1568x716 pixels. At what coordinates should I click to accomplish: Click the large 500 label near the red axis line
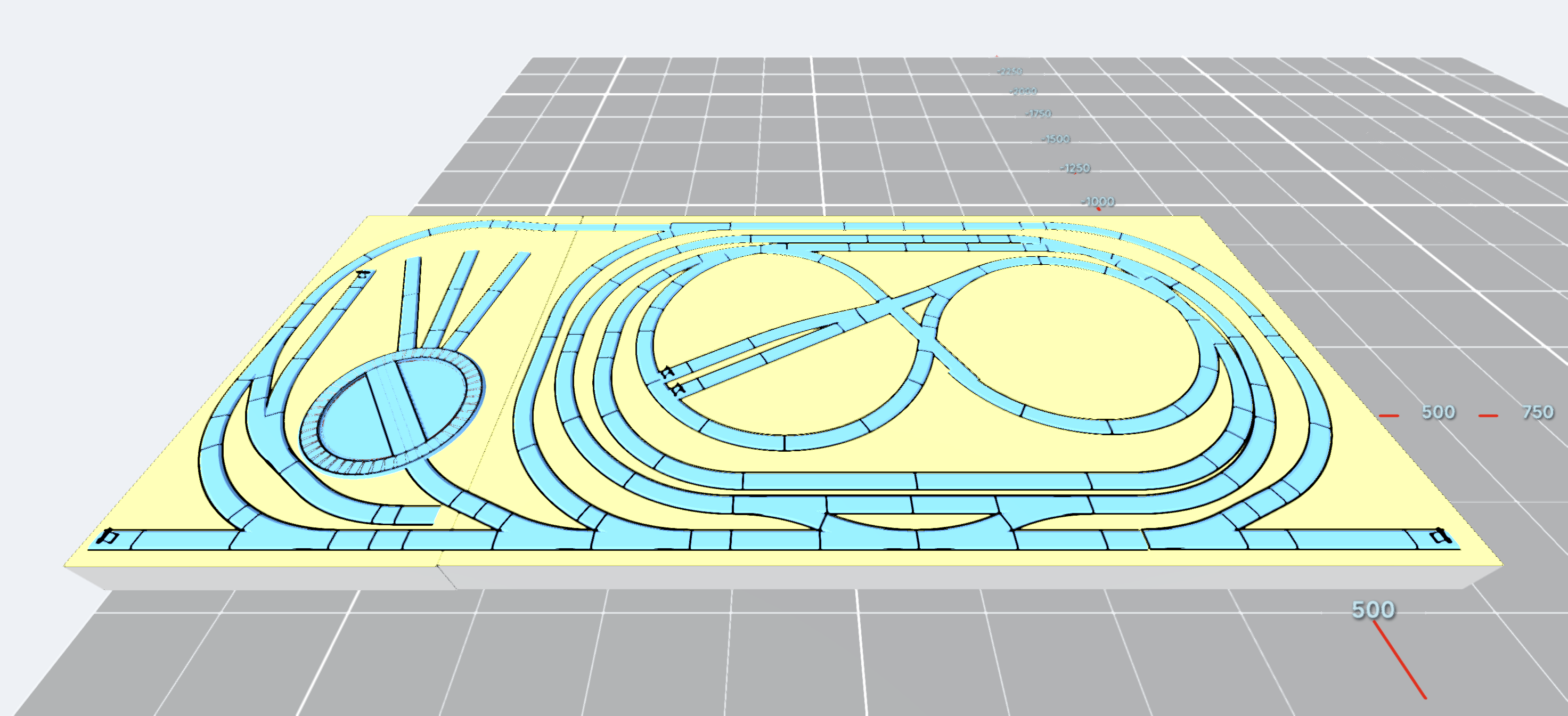[1373, 609]
